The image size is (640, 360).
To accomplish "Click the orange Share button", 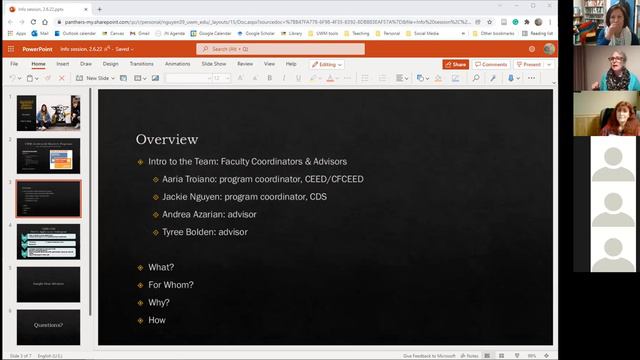I will tap(456, 64).
